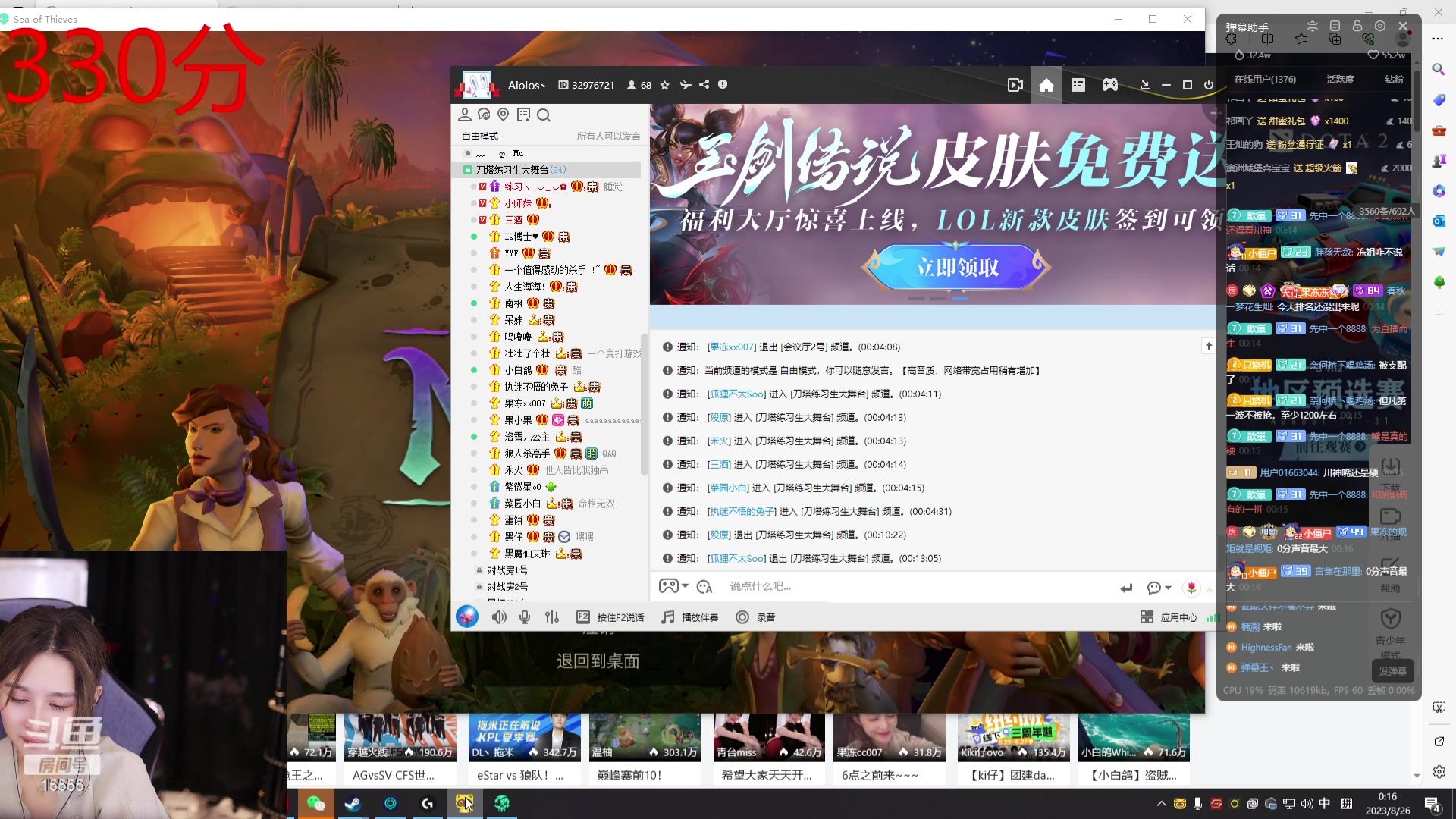The height and width of the screenshot is (819, 1456).
Task: Open the audio mixer sliders icon
Action: click(552, 617)
